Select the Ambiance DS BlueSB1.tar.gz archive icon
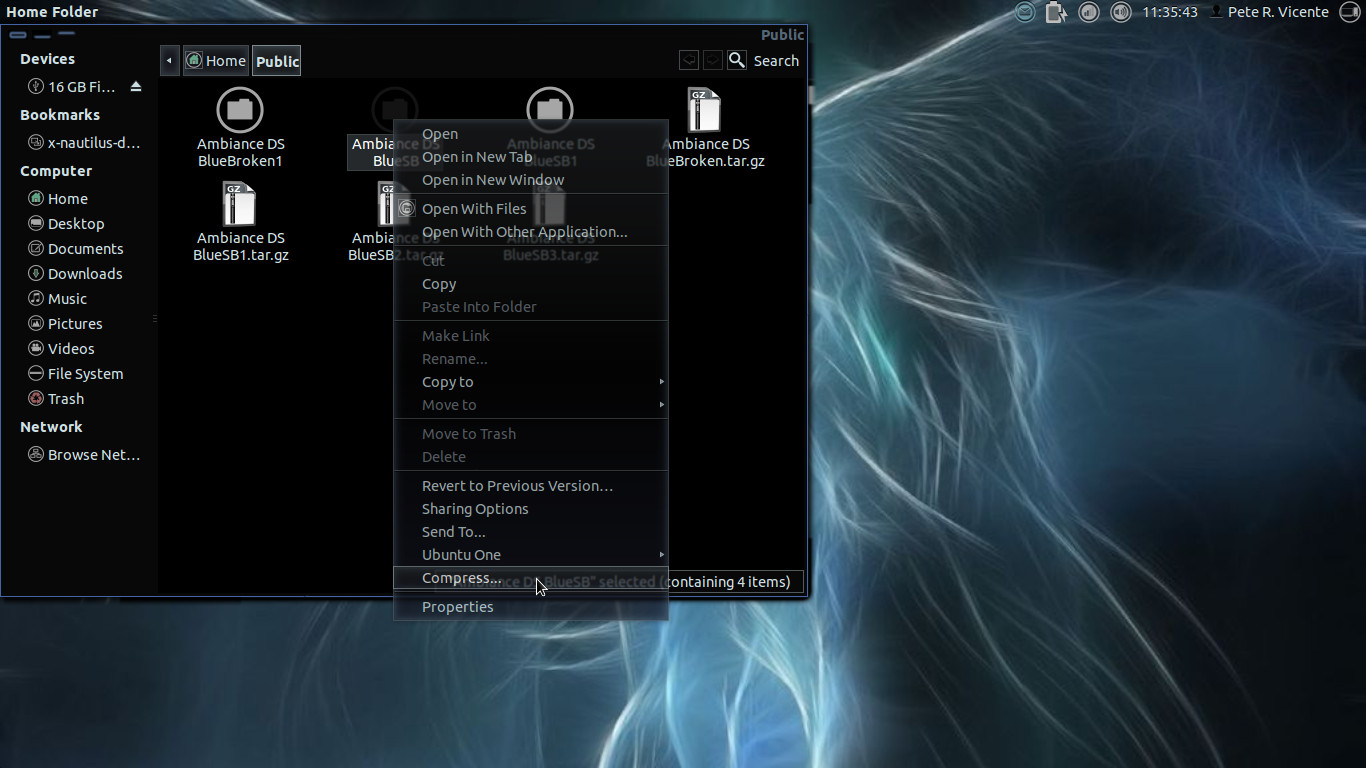The image size is (1366, 768). pyautogui.click(x=239, y=204)
